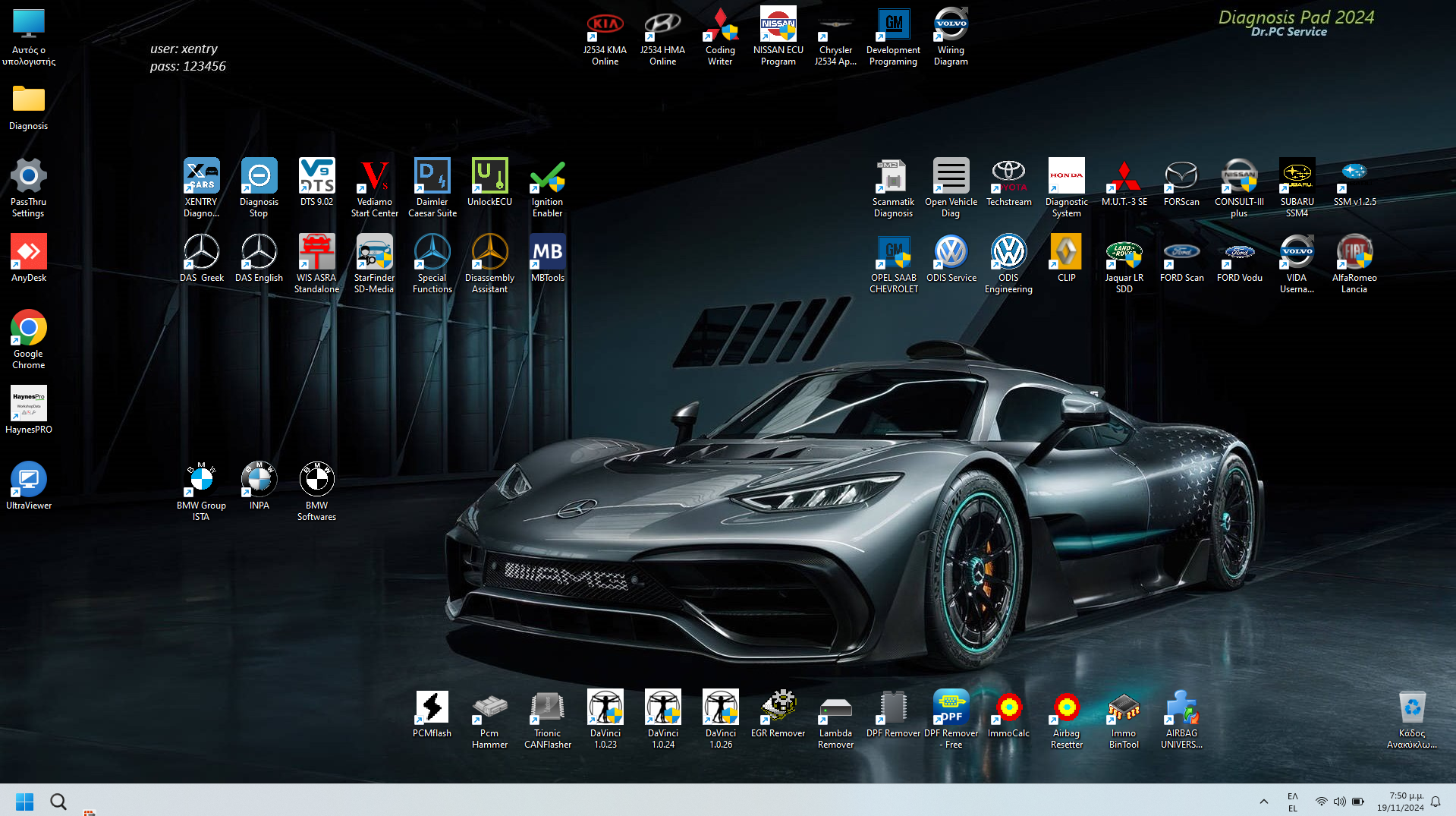Select the DAS English icon
The width and height of the screenshot is (1456, 816).
259,258
